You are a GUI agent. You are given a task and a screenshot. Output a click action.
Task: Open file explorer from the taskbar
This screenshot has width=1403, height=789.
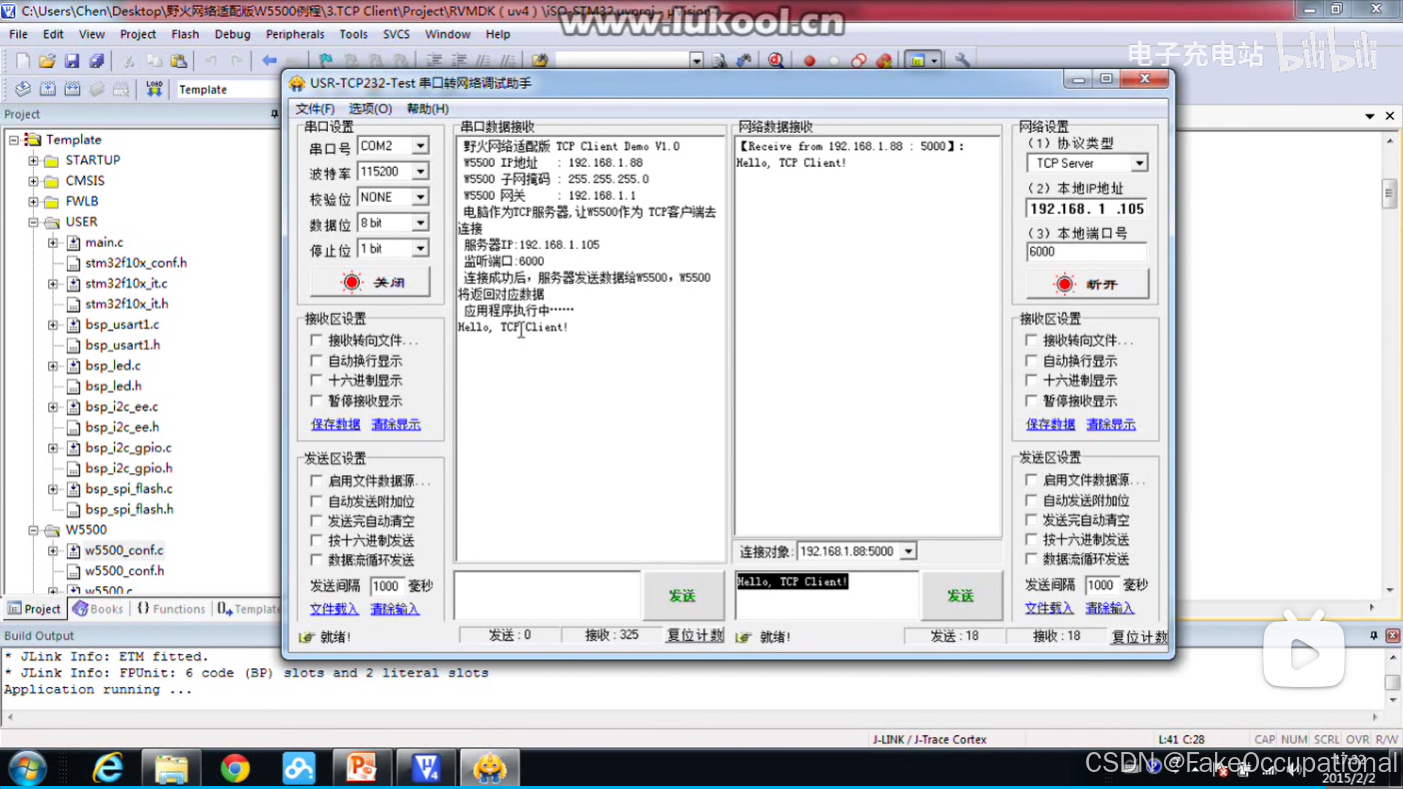[x=171, y=767]
